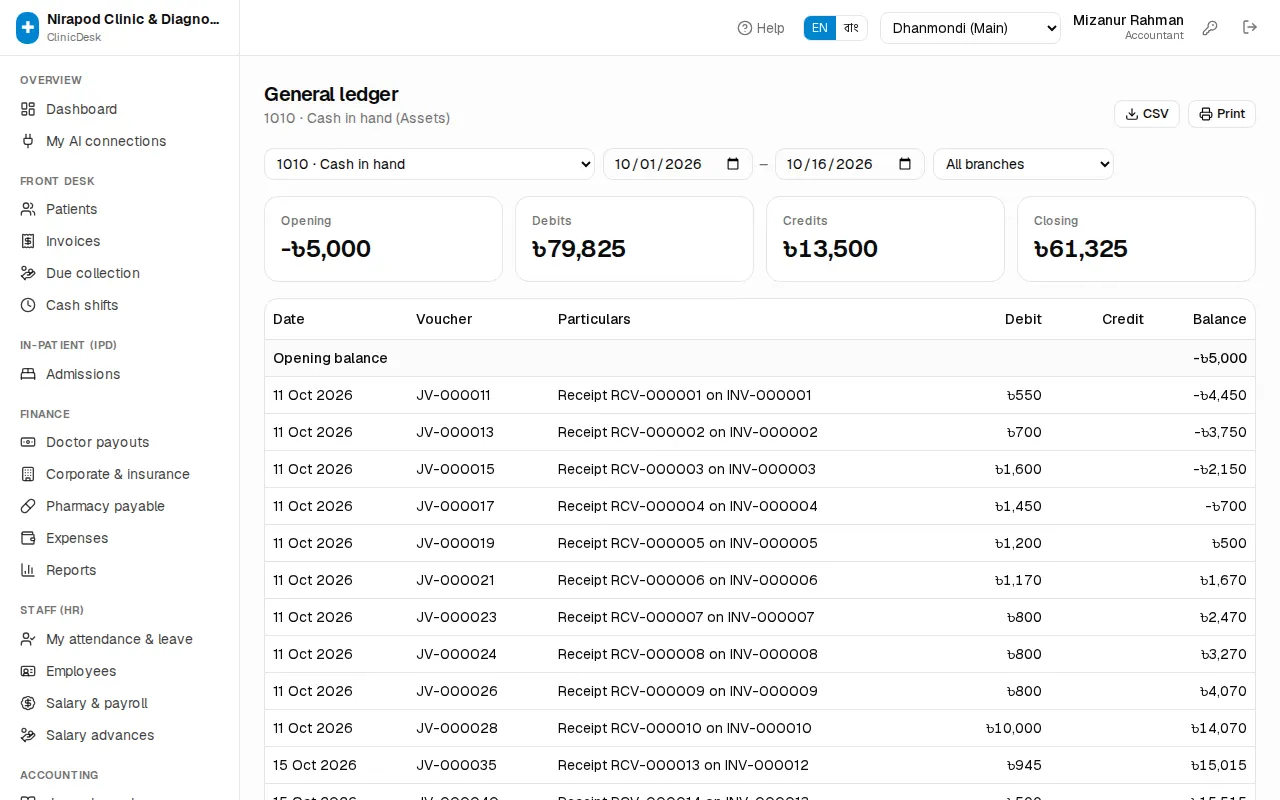The width and height of the screenshot is (1280, 800).
Task: Click the ClinicDesk plus logo icon
Action: pyautogui.click(x=27, y=28)
